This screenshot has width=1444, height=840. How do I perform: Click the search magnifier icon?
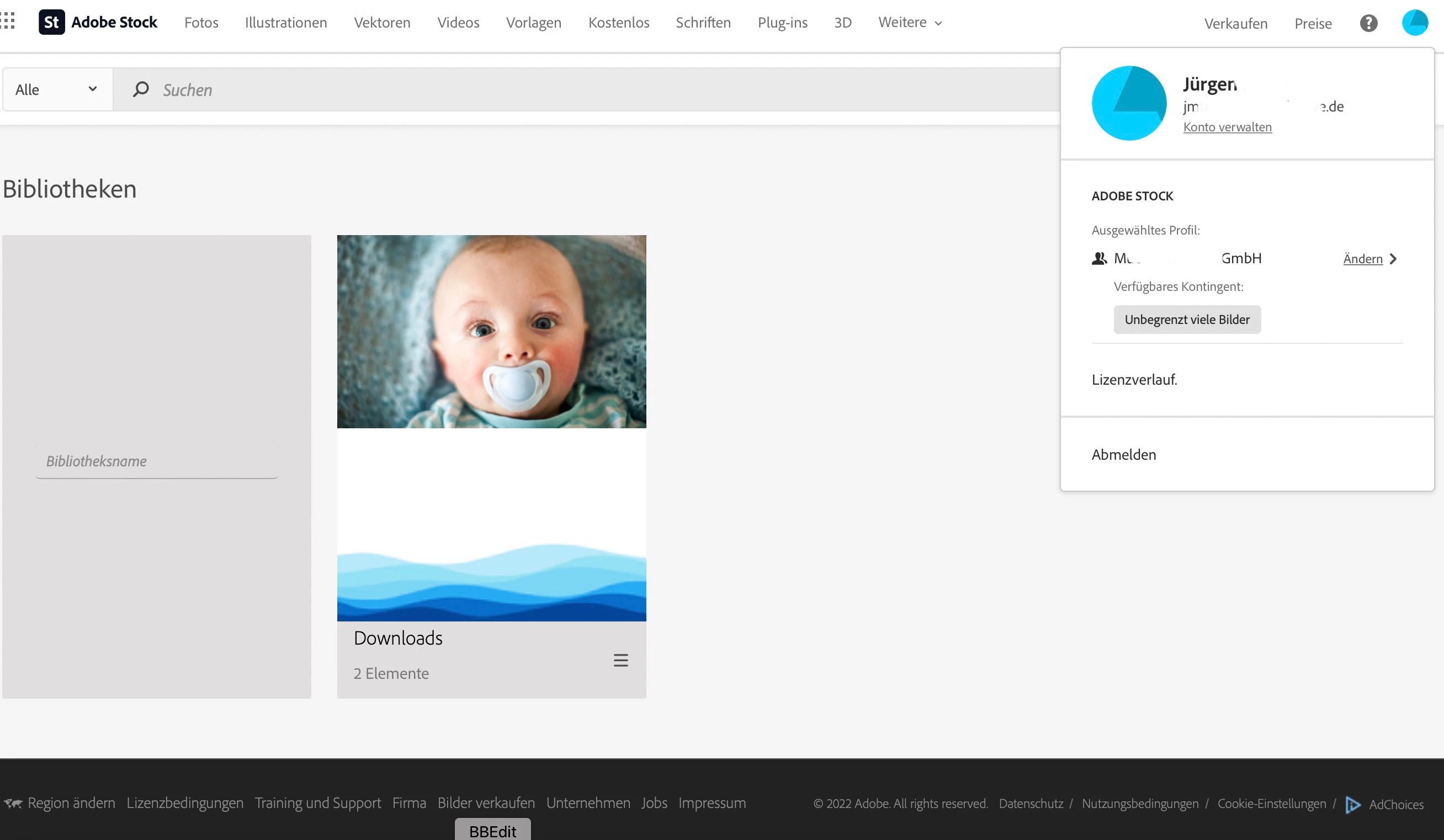click(141, 89)
